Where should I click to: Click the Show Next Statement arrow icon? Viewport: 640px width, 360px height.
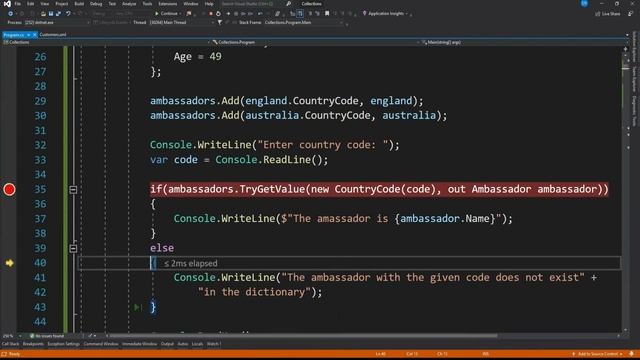[x=228, y=13]
